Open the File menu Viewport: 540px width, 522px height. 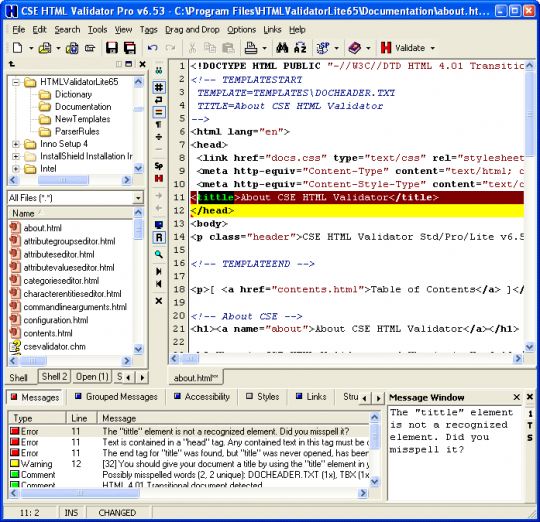(x=19, y=30)
